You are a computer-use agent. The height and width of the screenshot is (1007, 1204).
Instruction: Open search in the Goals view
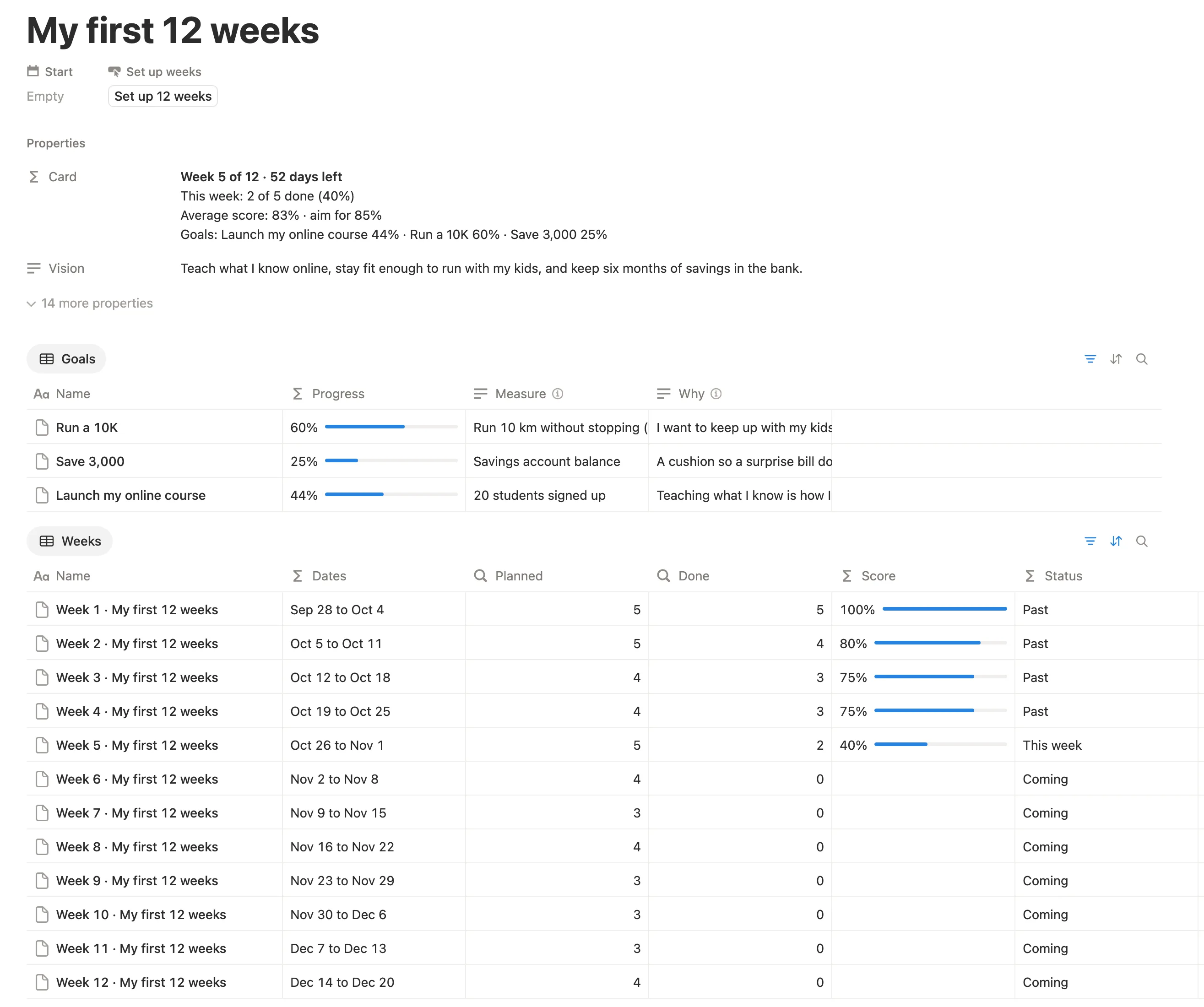pyautogui.click(x=1141, y=359)
